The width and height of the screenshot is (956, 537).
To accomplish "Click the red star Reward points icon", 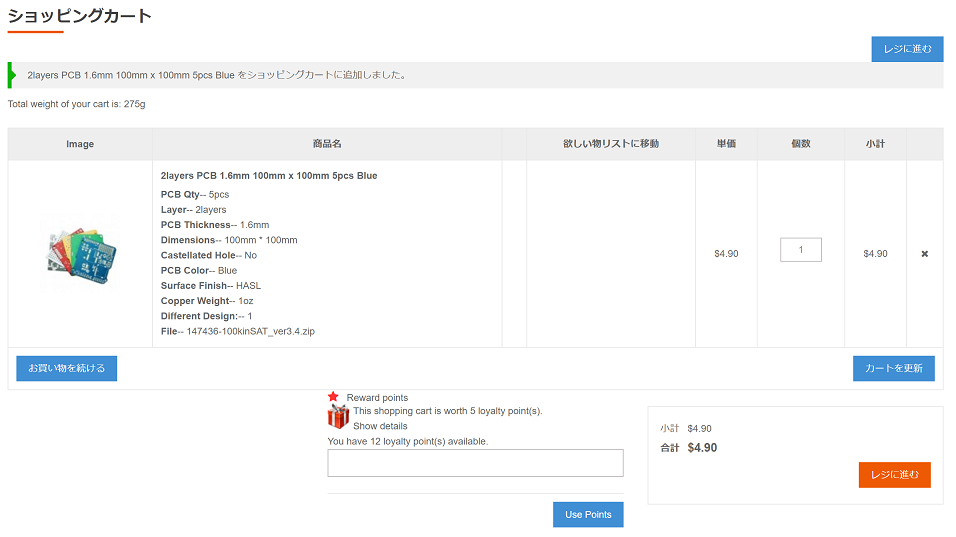I will click(x=334, y=397).
